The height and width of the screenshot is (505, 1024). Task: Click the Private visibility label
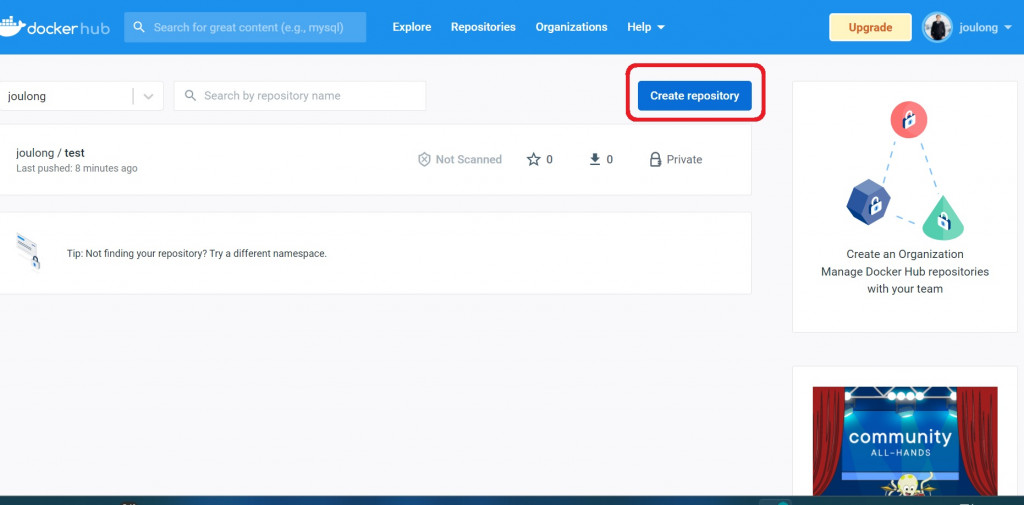point(684,159)
